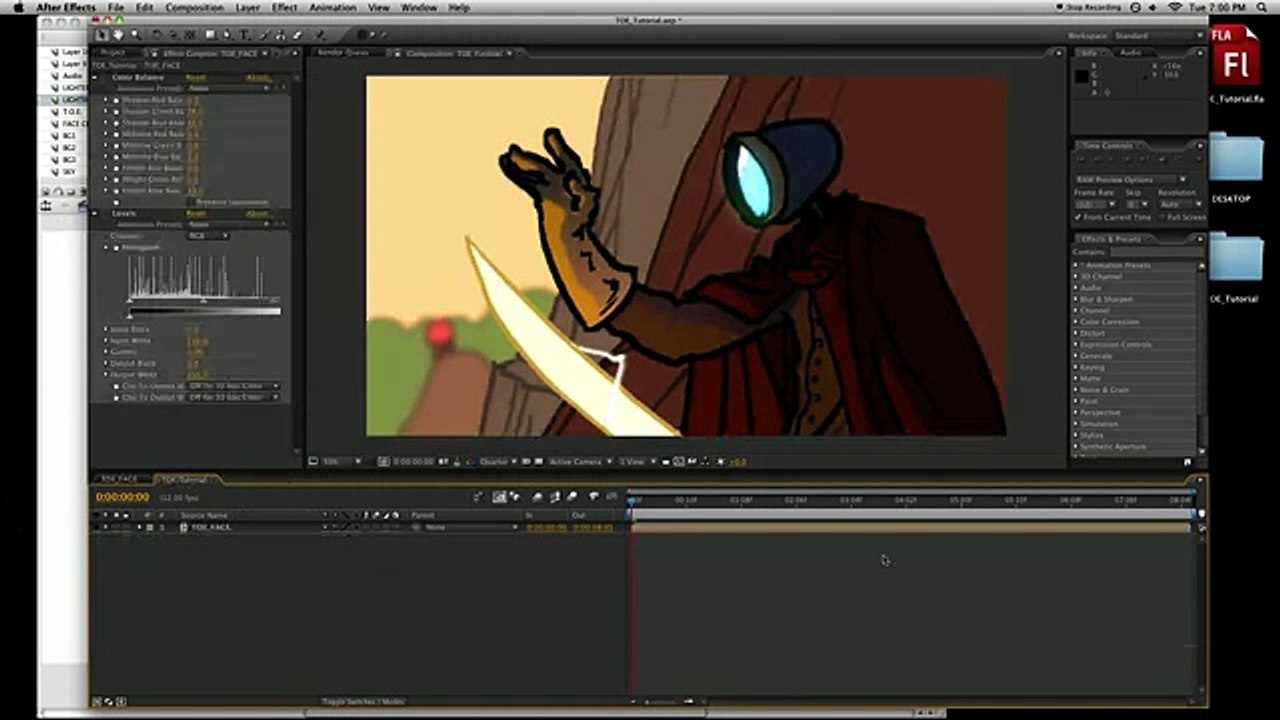Collapse Color Balance effect properties
The image size is (1280, 720).
coord(94,77)
